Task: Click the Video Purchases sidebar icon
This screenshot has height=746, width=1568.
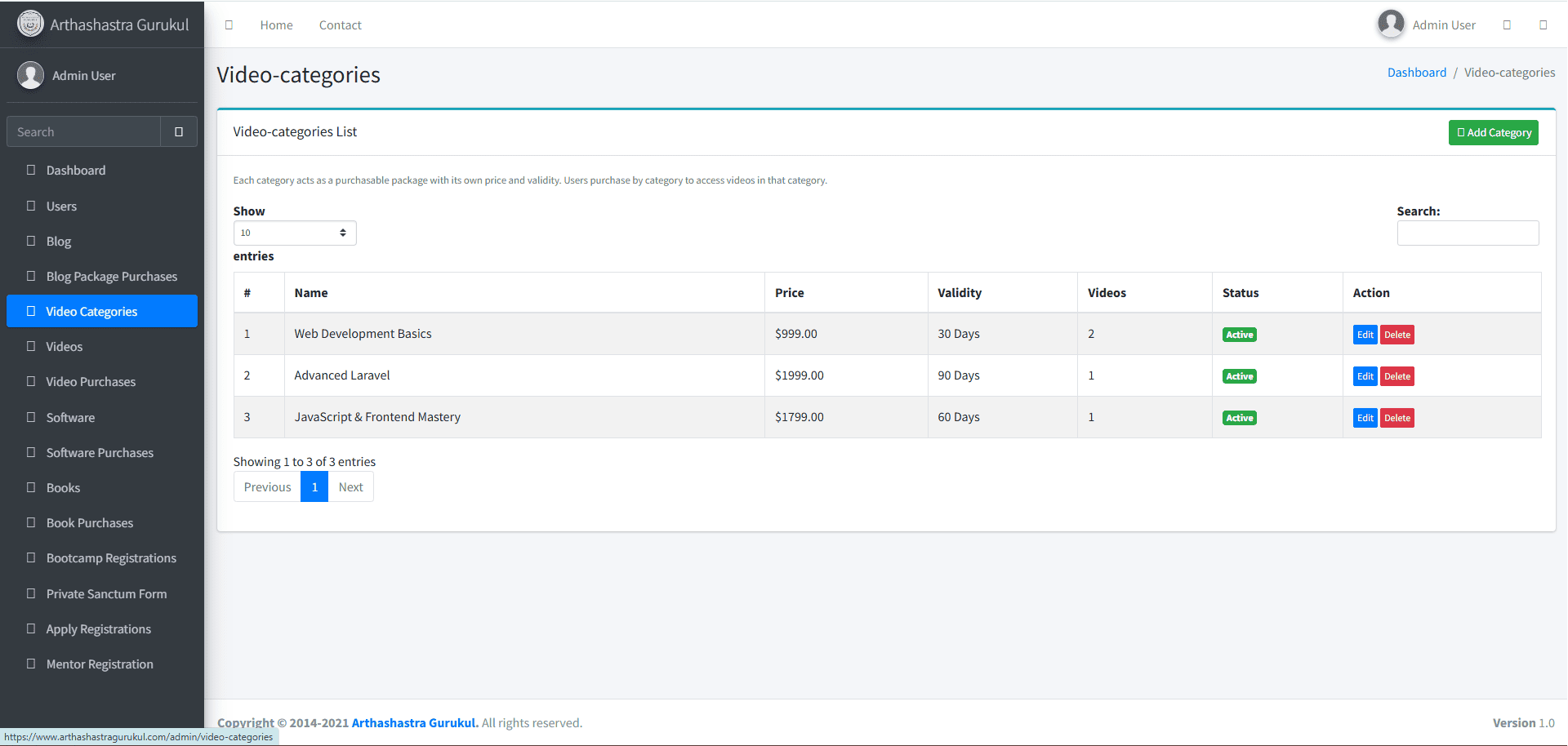Action: pyautogui.click(x=31, y=381)
